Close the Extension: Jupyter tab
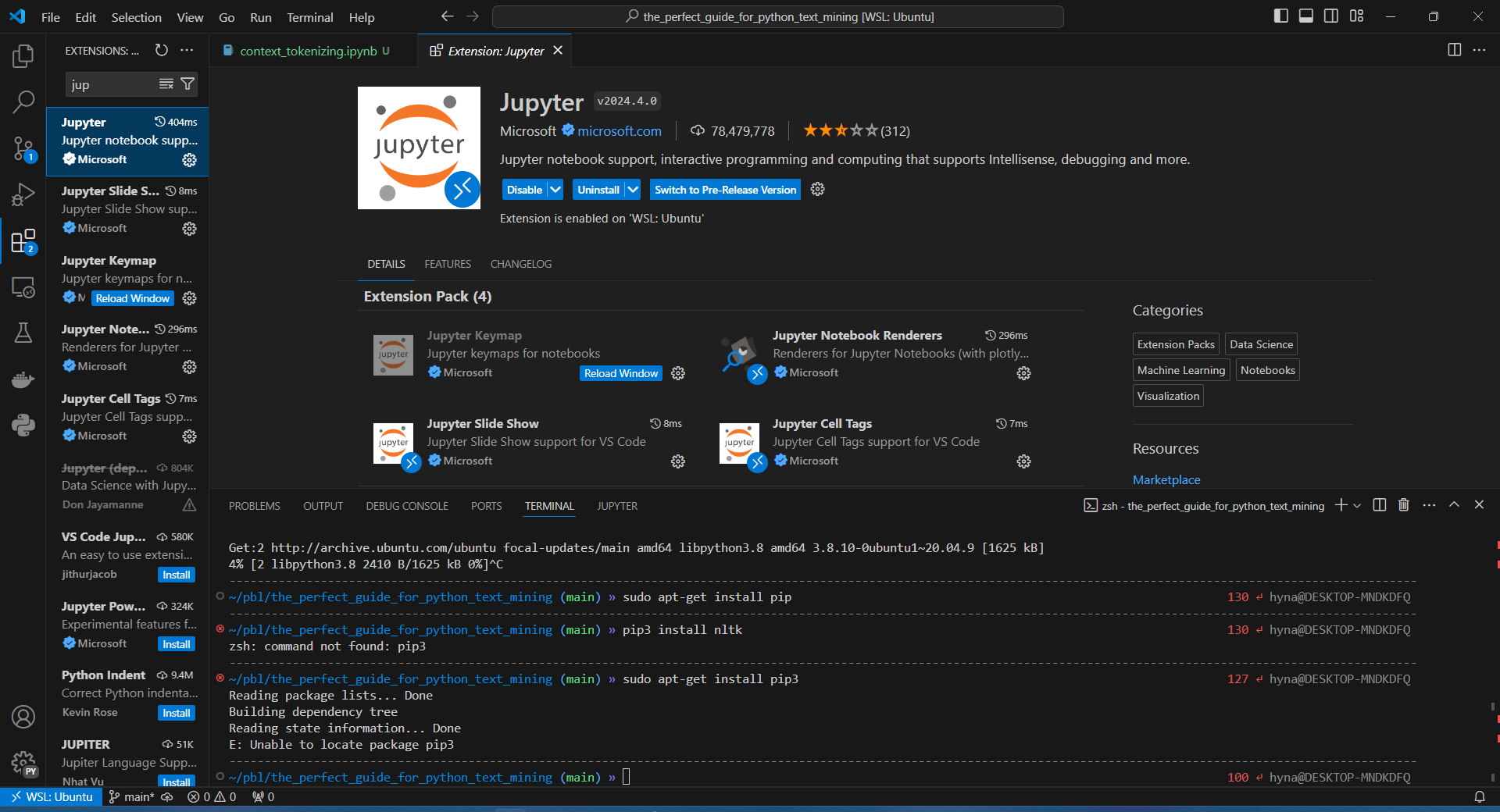The width and height of the screenshot is (1500, 812). [558, 50]
